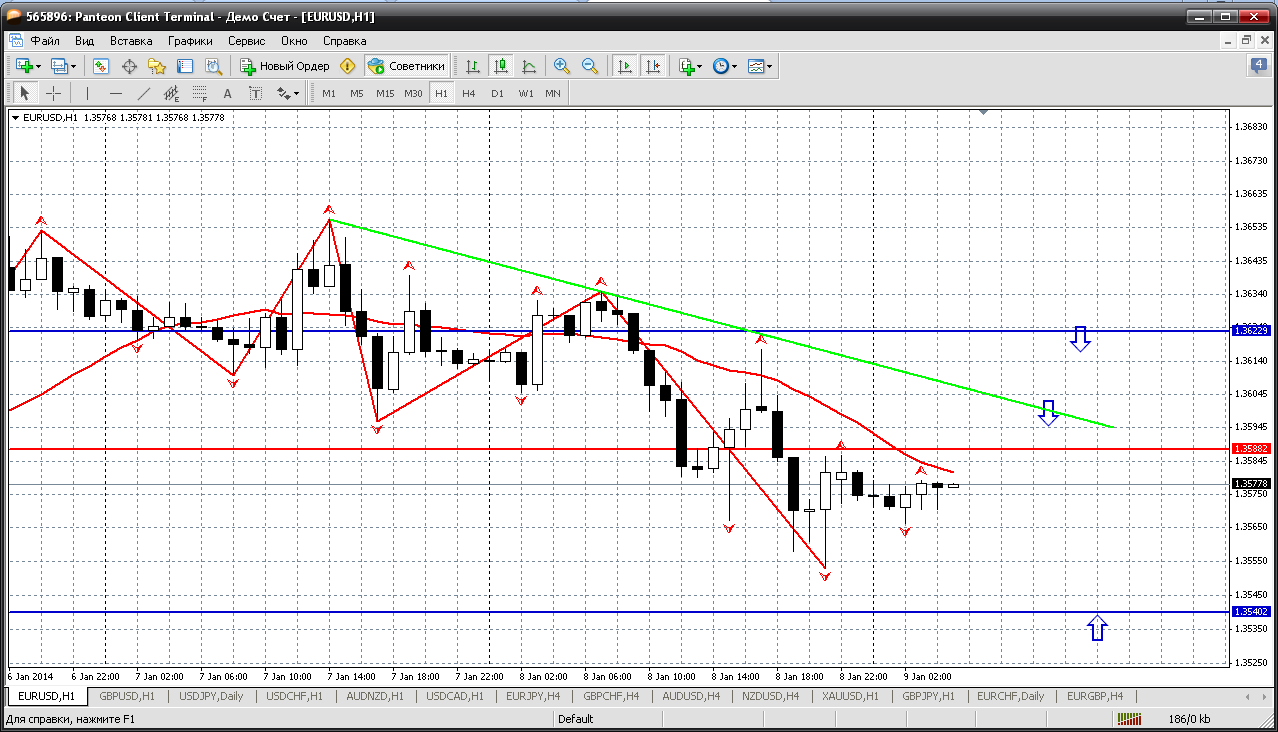The width and height of the screenshot is (1278, 732).
Task: Open the Profiles icon
Action: 59,66
